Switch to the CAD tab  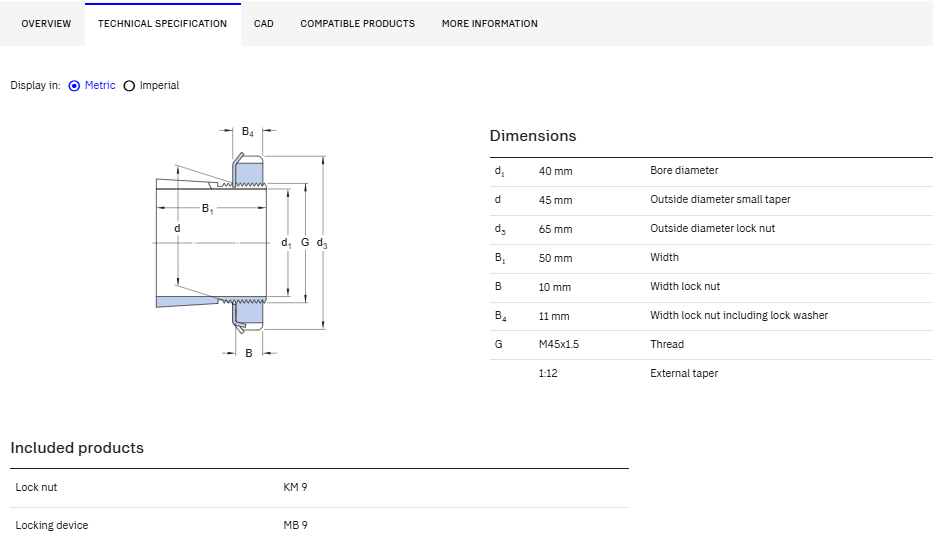[x=264, y=24]
